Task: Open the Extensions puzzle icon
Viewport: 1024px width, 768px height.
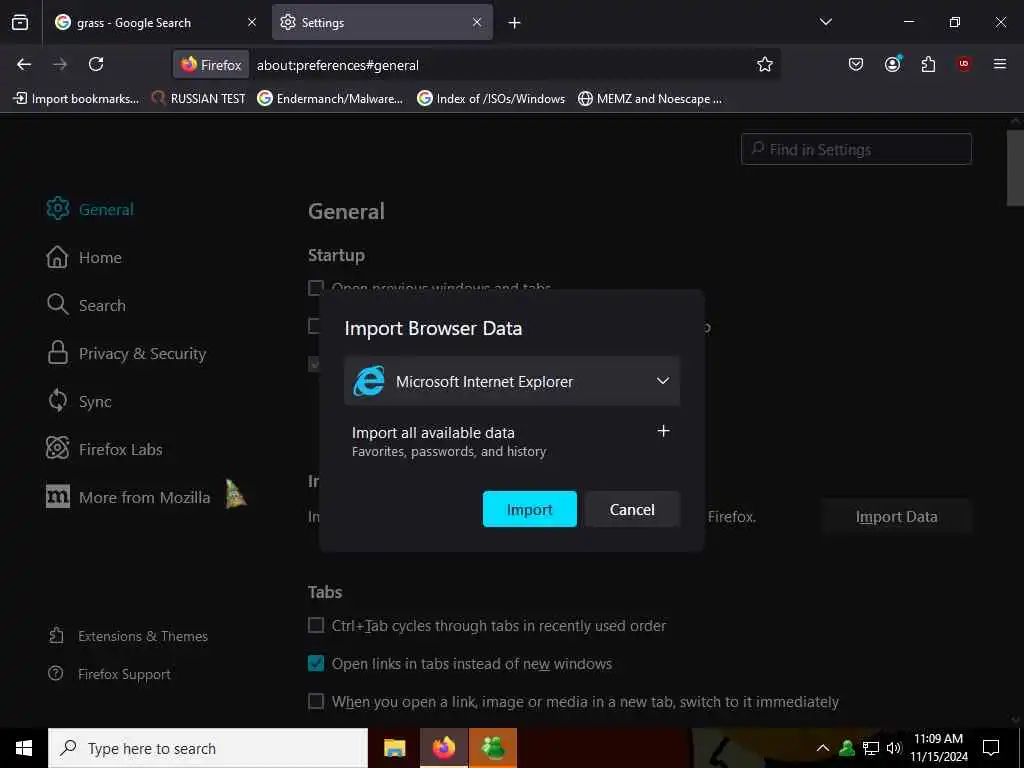Action: pyautogui.click(x=928, y=64)
